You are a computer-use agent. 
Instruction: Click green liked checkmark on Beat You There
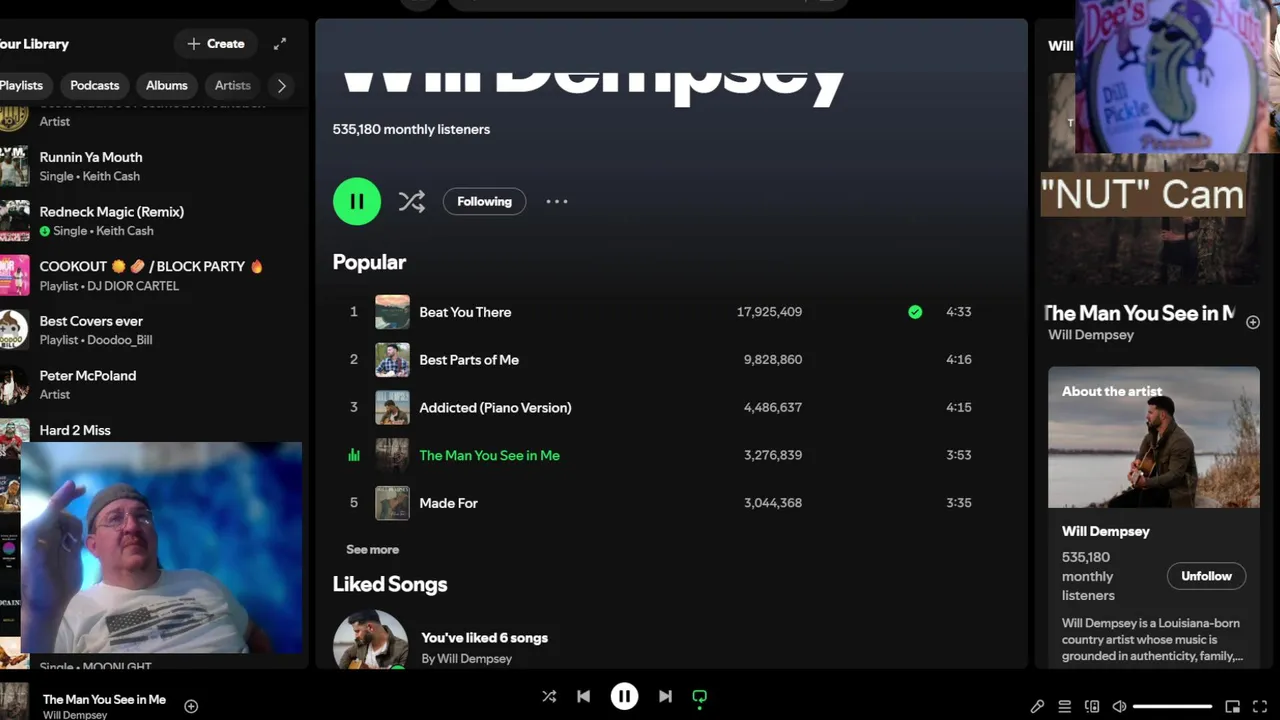pyautogui.click(x=915, y=312)
